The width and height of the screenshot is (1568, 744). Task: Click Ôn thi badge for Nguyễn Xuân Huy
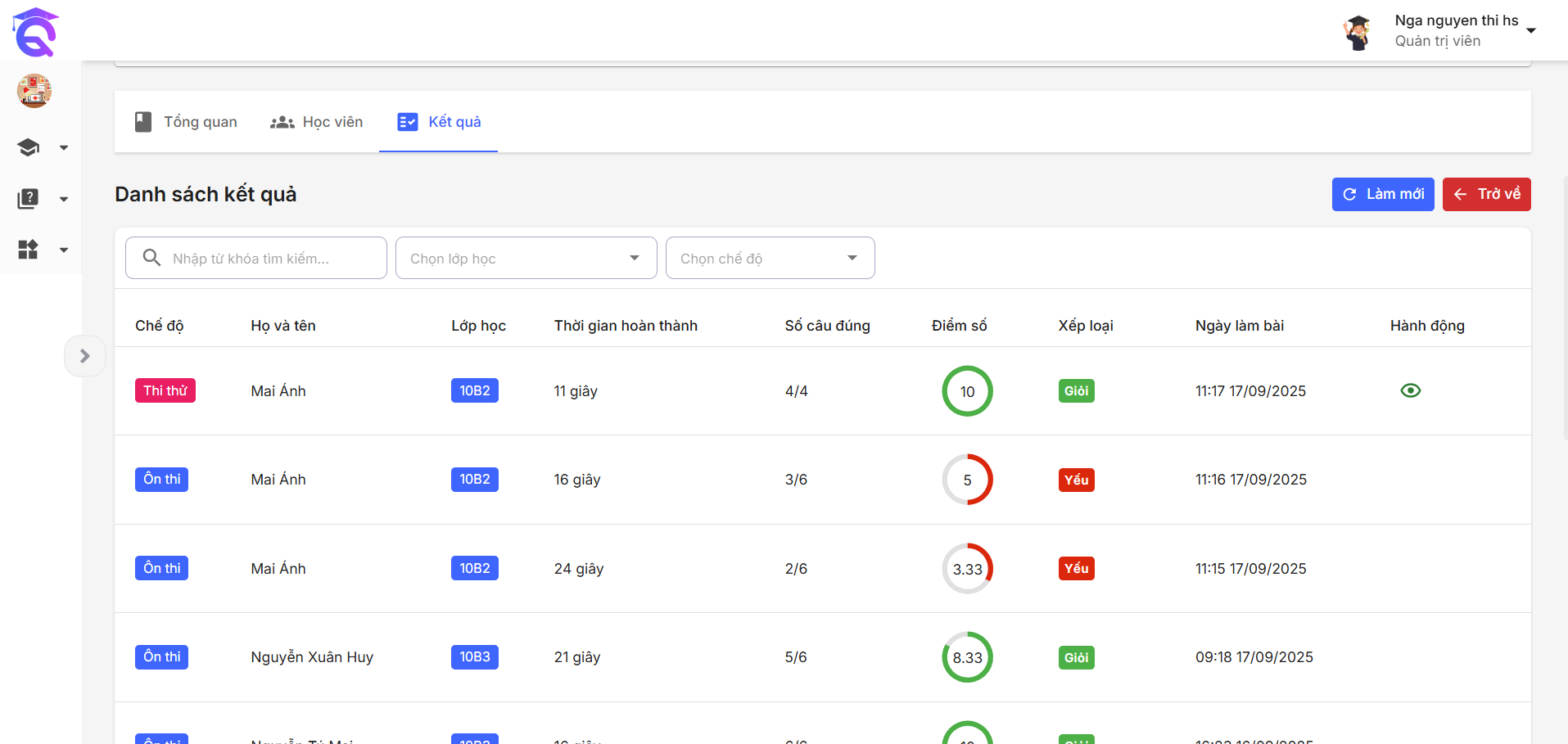point(162,656)
